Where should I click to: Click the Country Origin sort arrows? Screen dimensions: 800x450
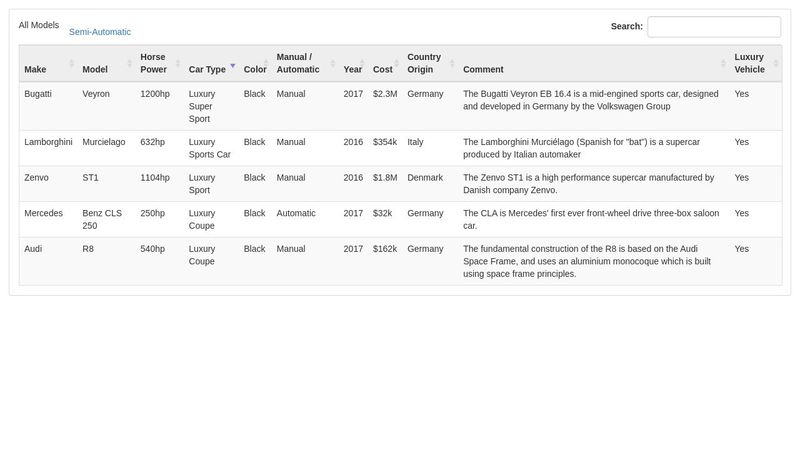point(452,63)
